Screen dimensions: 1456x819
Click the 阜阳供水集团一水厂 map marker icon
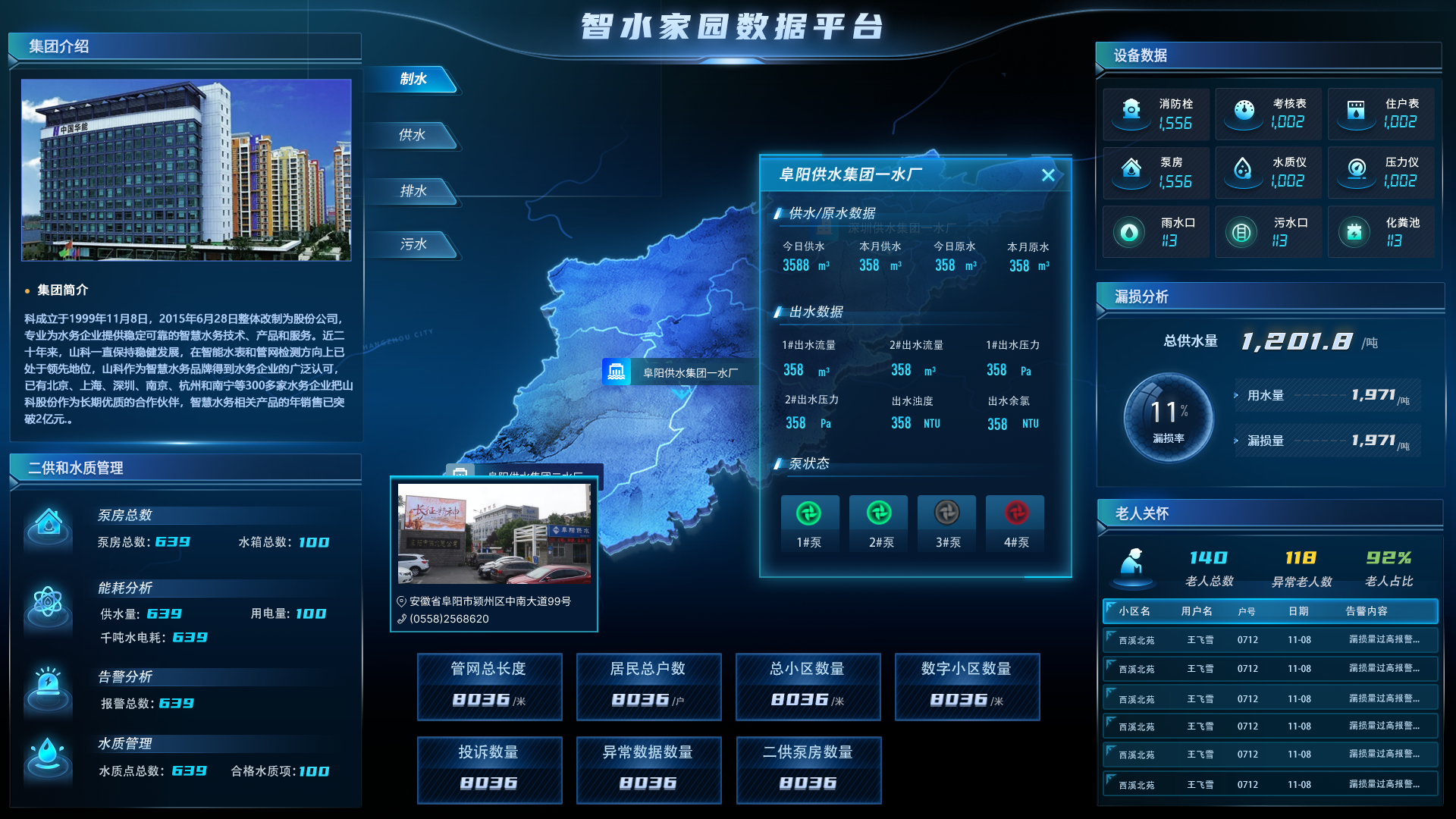click(617, 372)
